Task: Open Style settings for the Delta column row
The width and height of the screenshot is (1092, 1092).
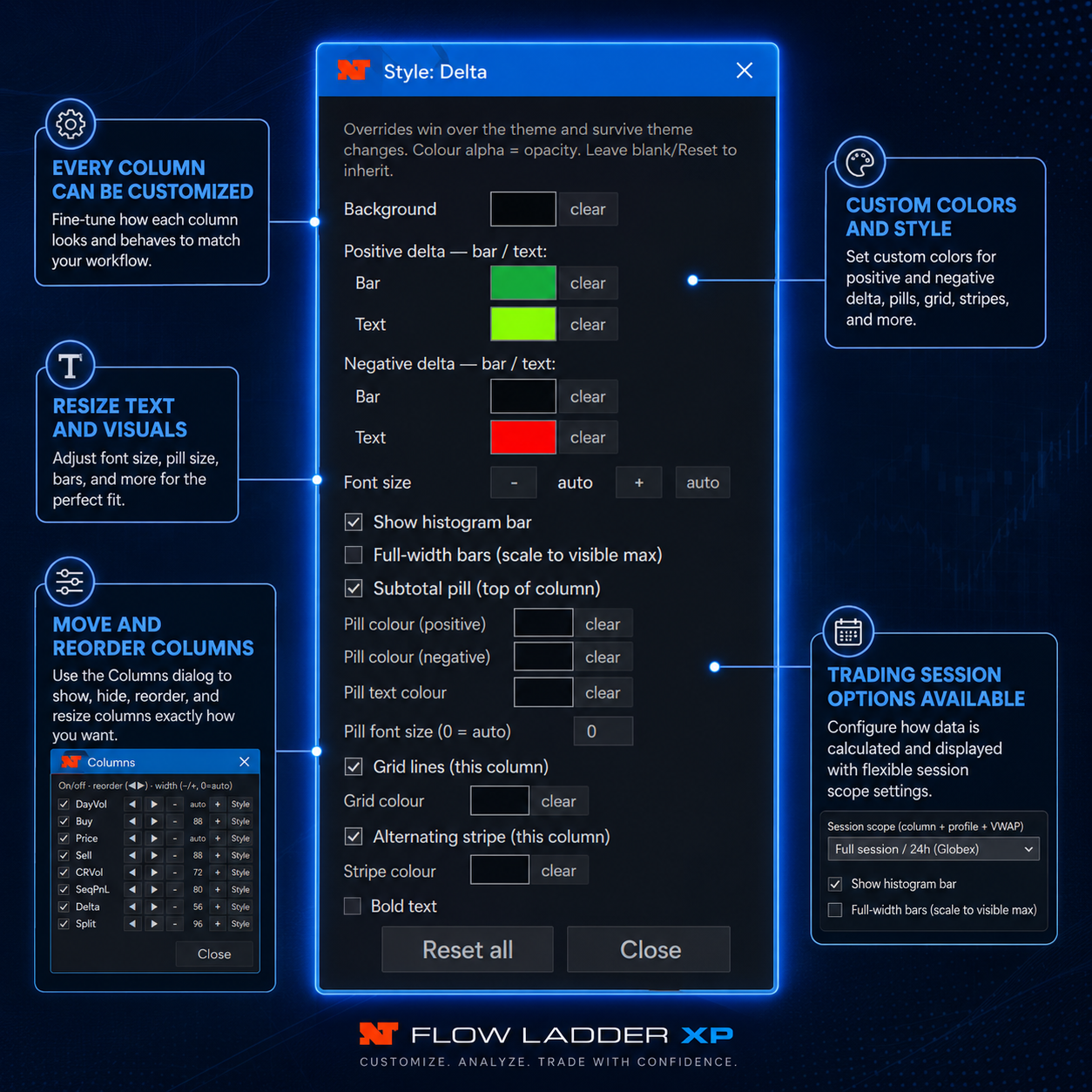Action: 240,907
